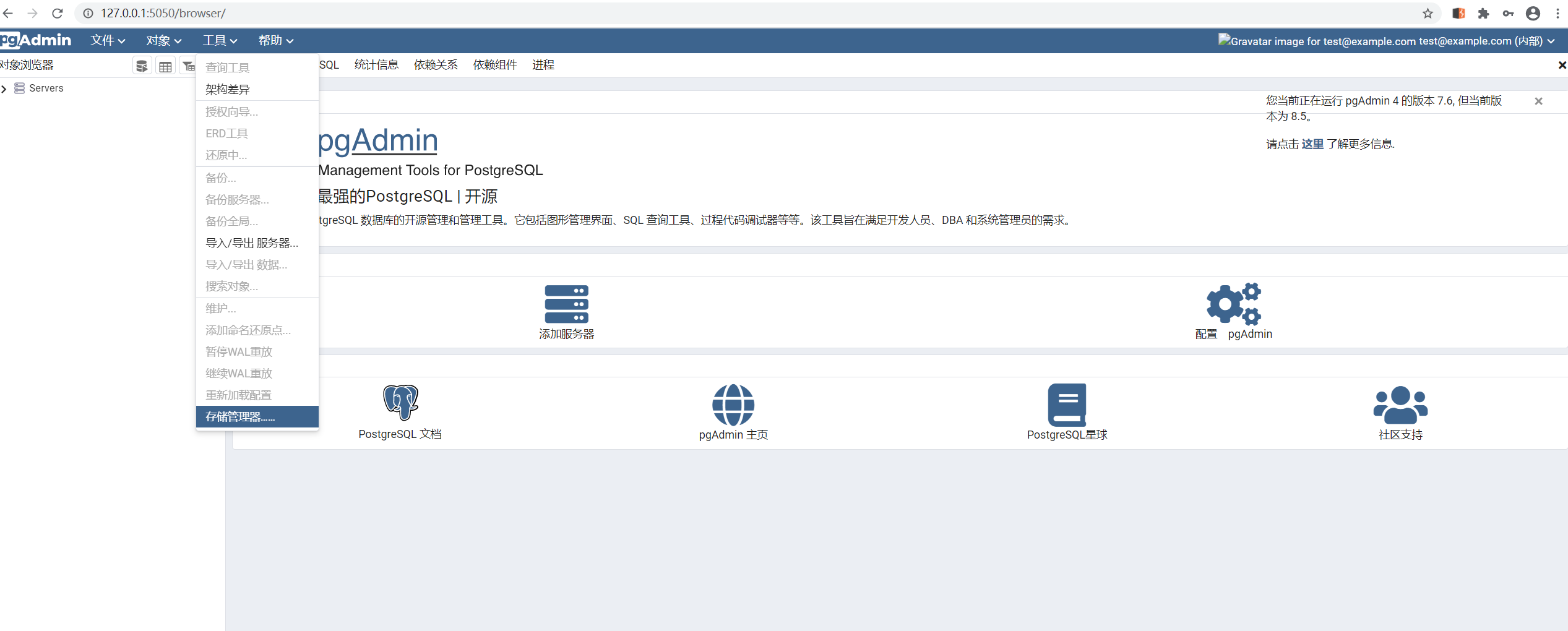The width and height of the screenshot is (1568, 631).
Task: Go back with the browser back arrow
Action: click(8, 13)
